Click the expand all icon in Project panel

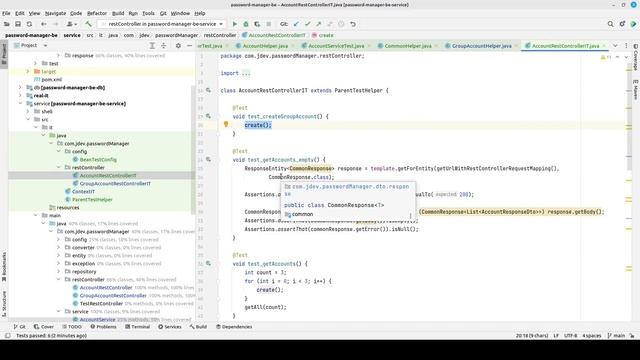pyautogui.click(x=152, y=46)
